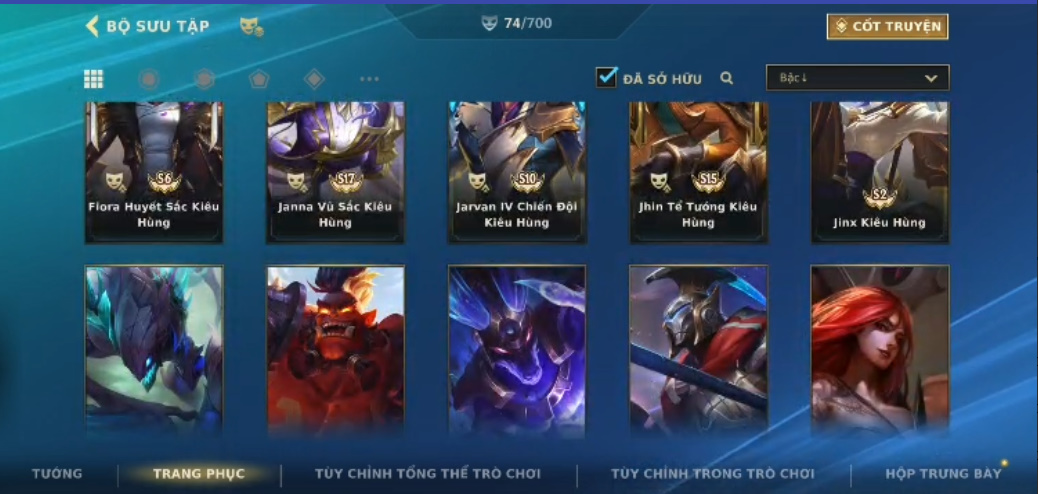This screenshot has height=494, width=1038.
Task: Click the dropdown chevron arrow
Action: [x=931, y=78]
